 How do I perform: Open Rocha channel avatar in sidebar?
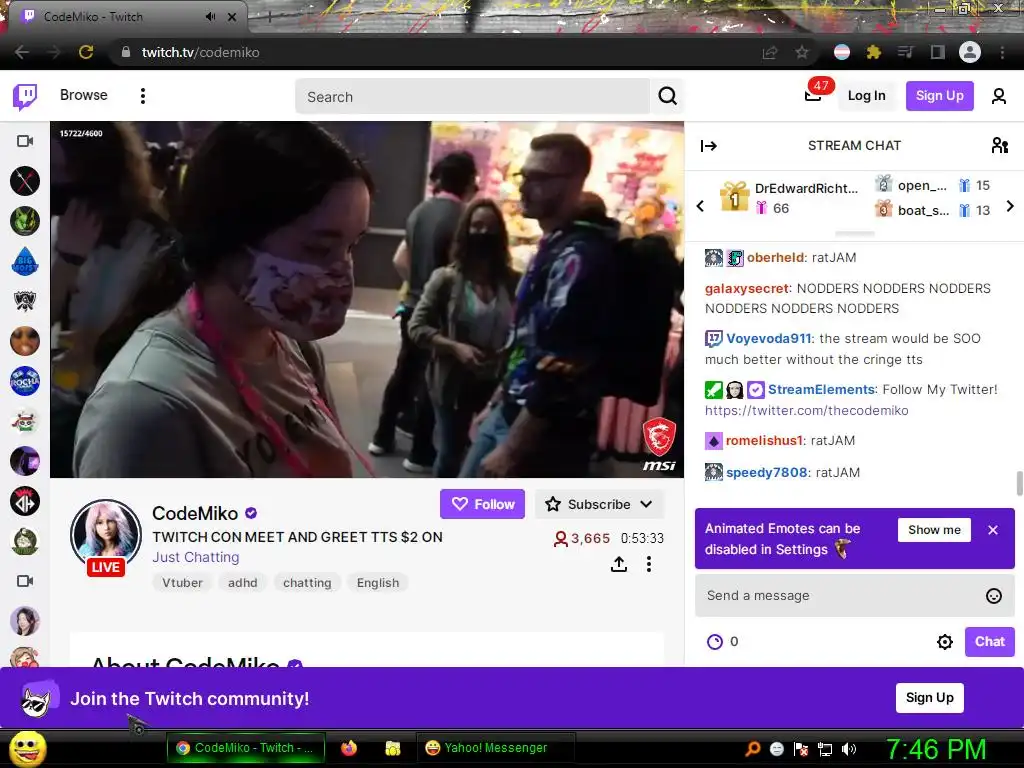[x=25, y=381]
